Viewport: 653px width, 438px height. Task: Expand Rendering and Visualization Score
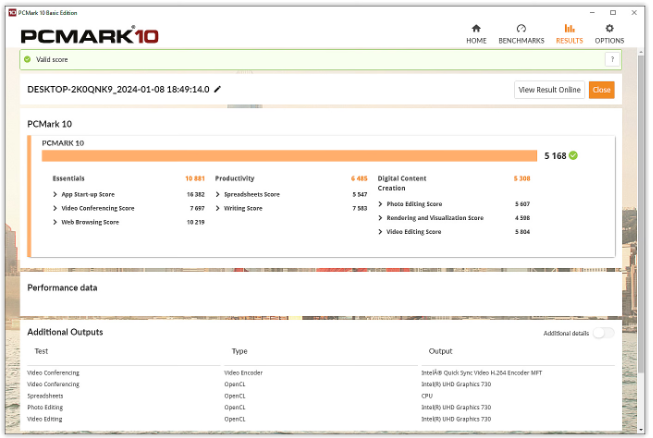380,217
